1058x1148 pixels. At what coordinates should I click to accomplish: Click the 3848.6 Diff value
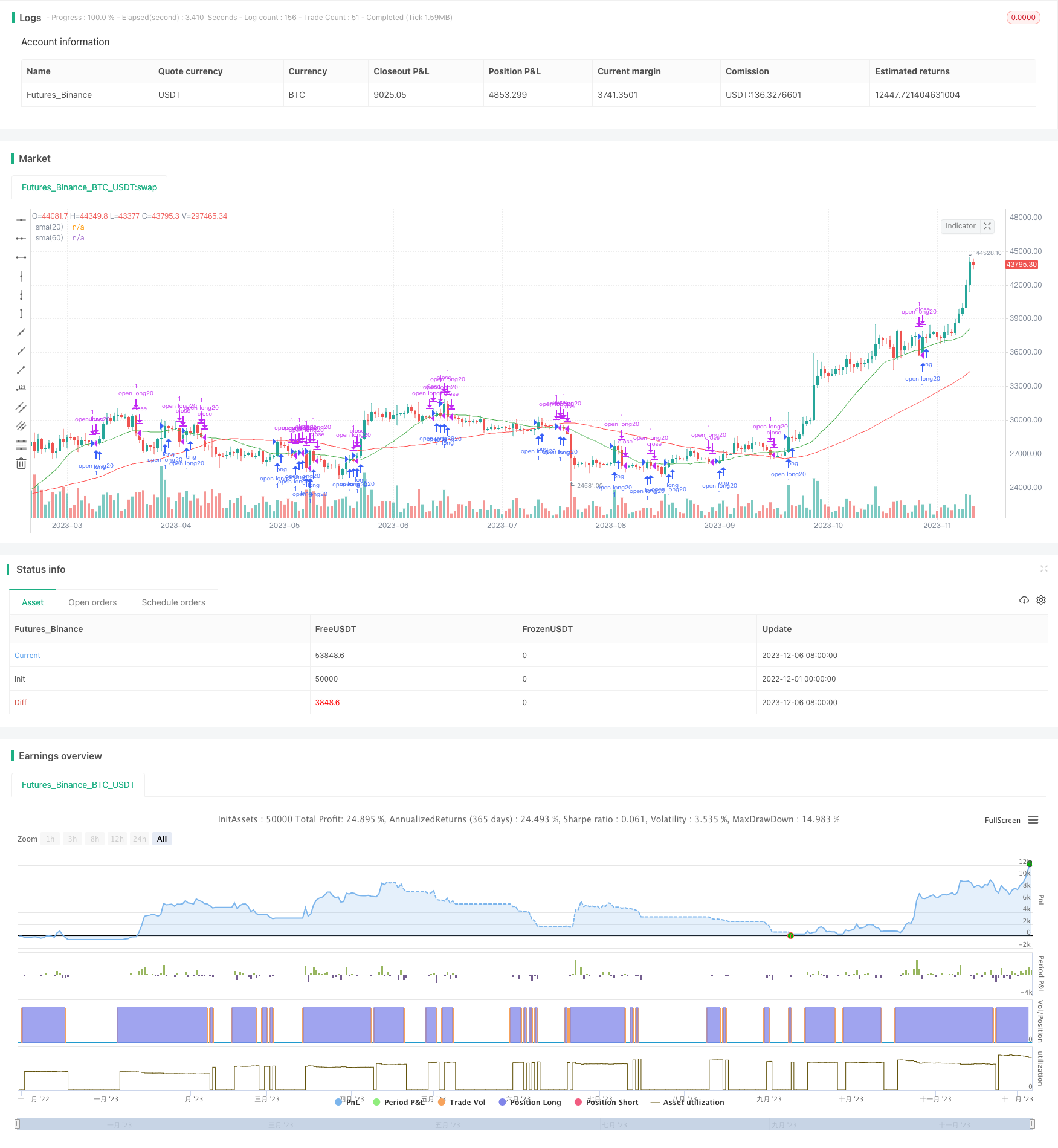pos(327,702)
